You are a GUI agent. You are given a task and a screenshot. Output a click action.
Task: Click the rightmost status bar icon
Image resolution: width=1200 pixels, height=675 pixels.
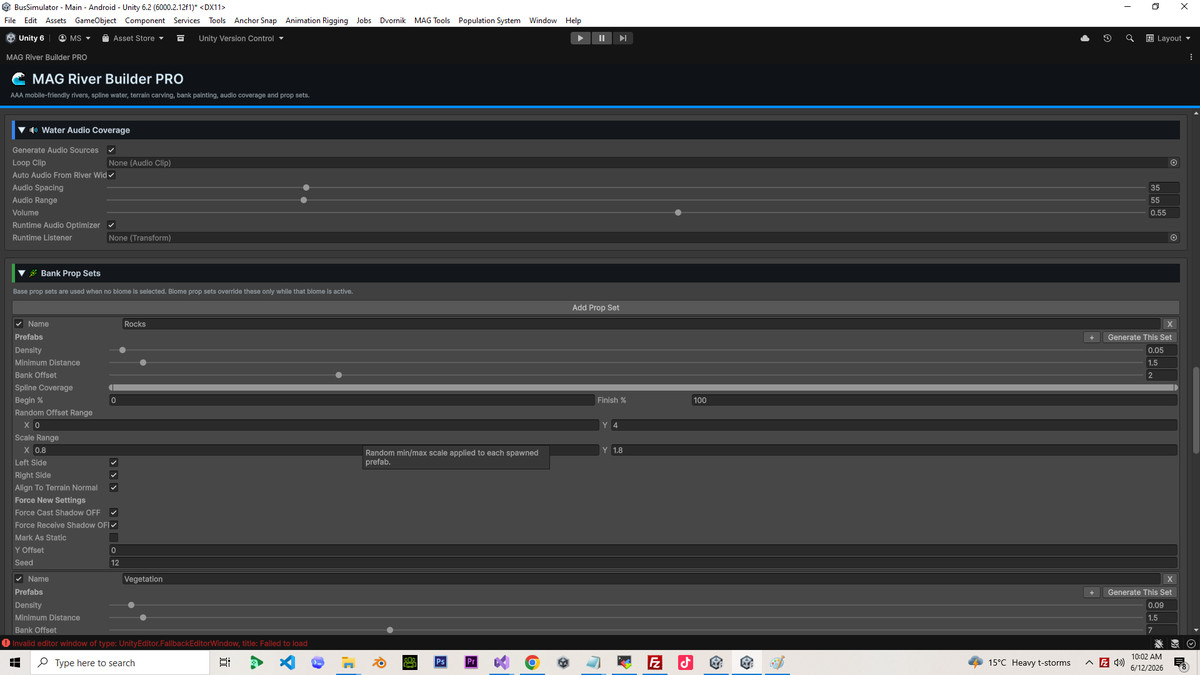pyautogui.click(x=1191, y=643)
